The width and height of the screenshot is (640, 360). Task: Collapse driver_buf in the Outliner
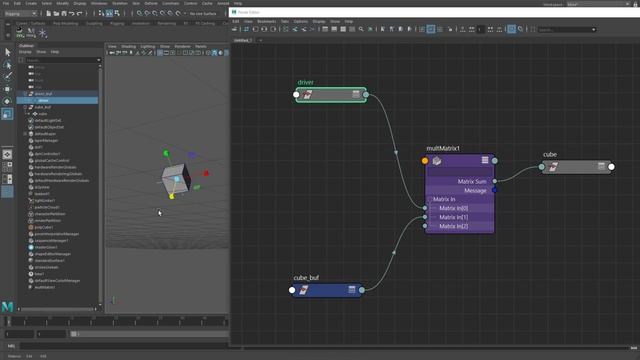pyautogui.click(x=25, y=93)
